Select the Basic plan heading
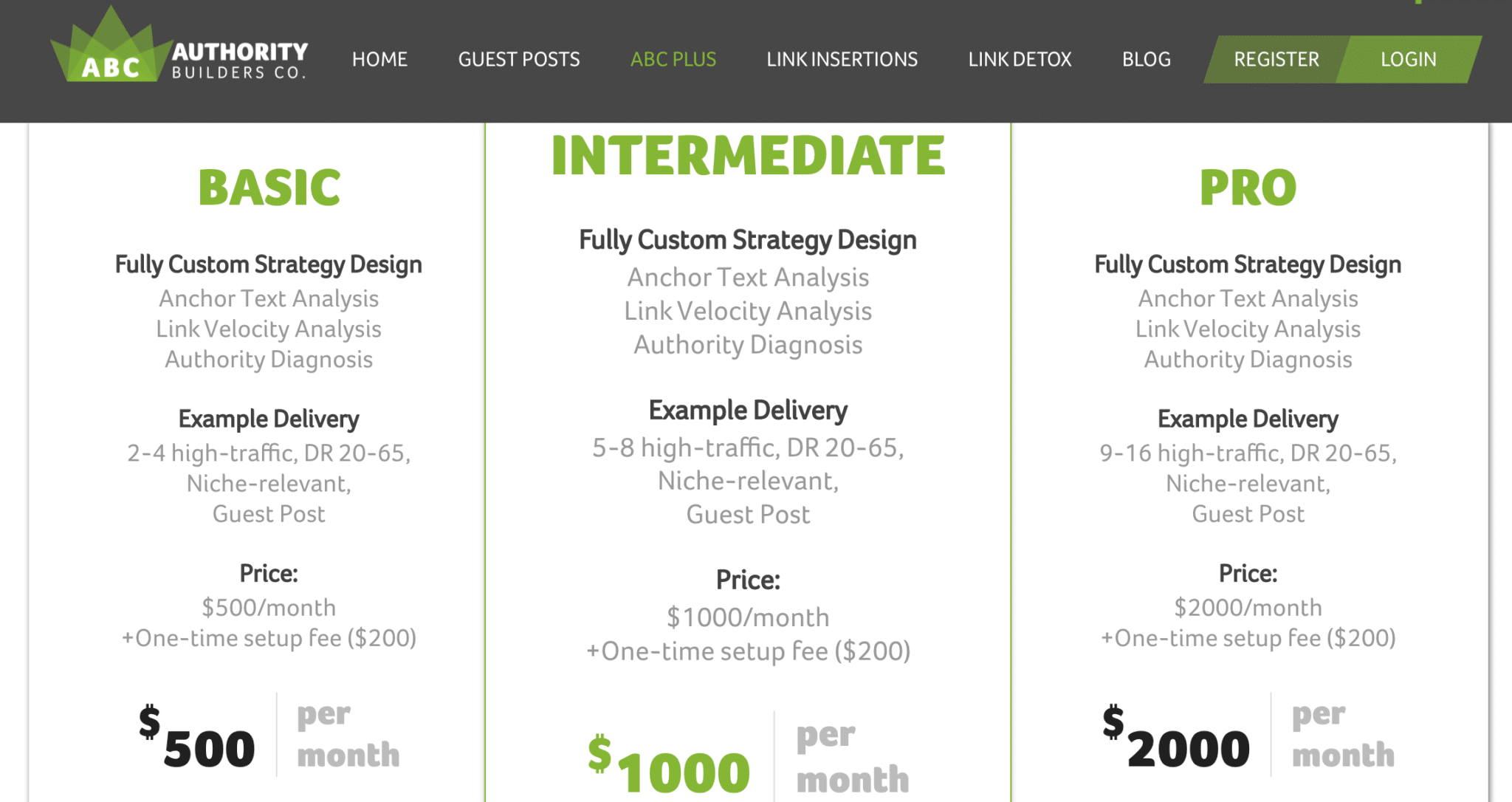1512x802 pixels. coord(269,187)
